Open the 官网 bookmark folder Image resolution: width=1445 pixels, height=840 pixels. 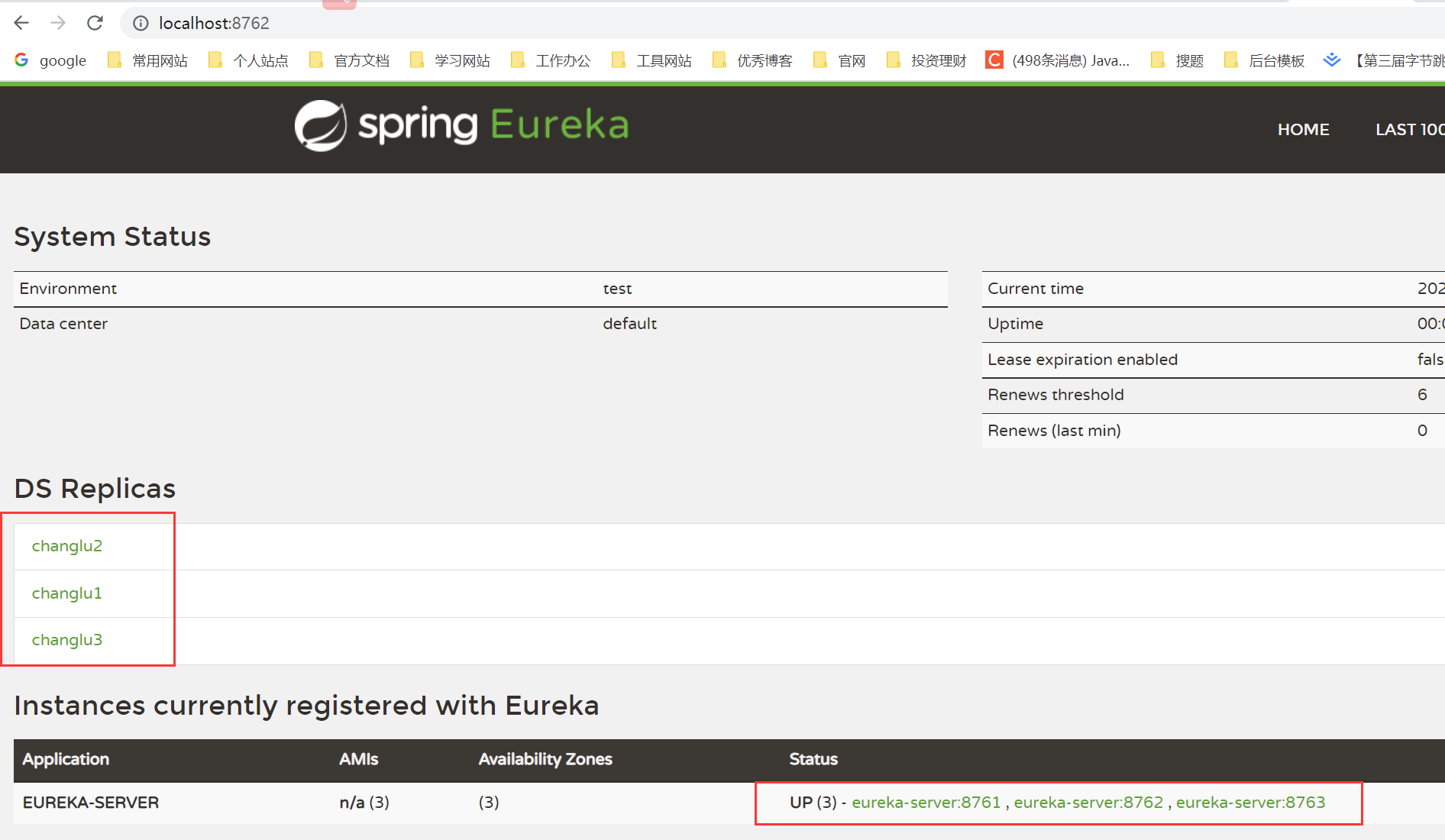[x=840, y=60]
